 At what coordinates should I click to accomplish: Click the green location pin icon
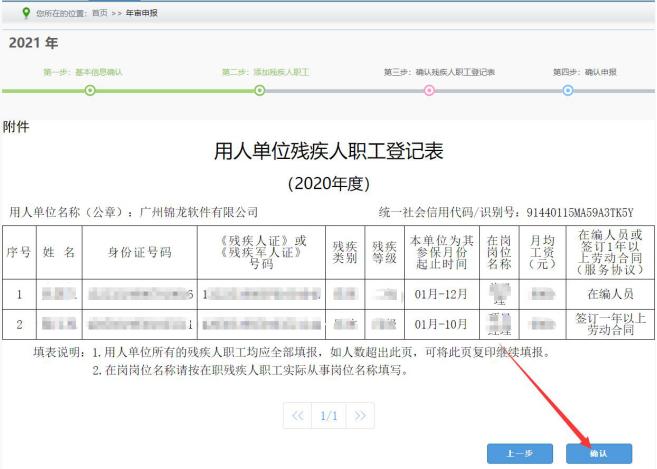tap(26, 13)
